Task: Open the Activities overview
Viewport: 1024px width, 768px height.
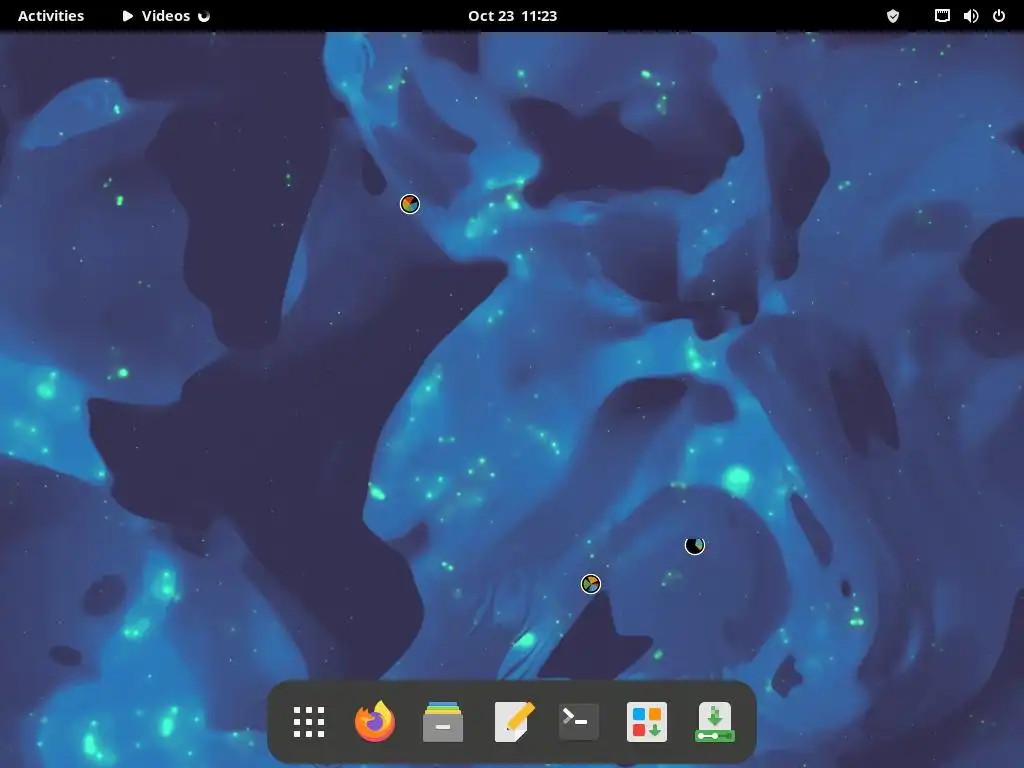Action: (x=51, y=16)
